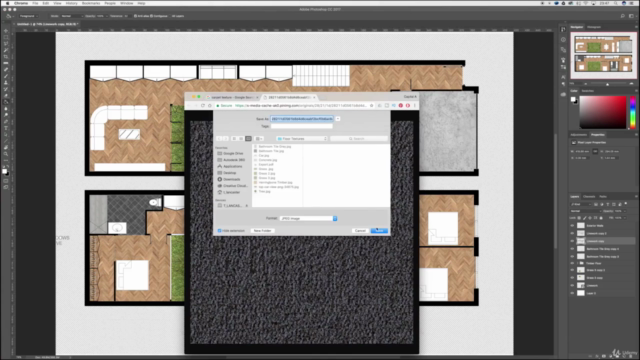Click the Save button

tap(380, 231)
